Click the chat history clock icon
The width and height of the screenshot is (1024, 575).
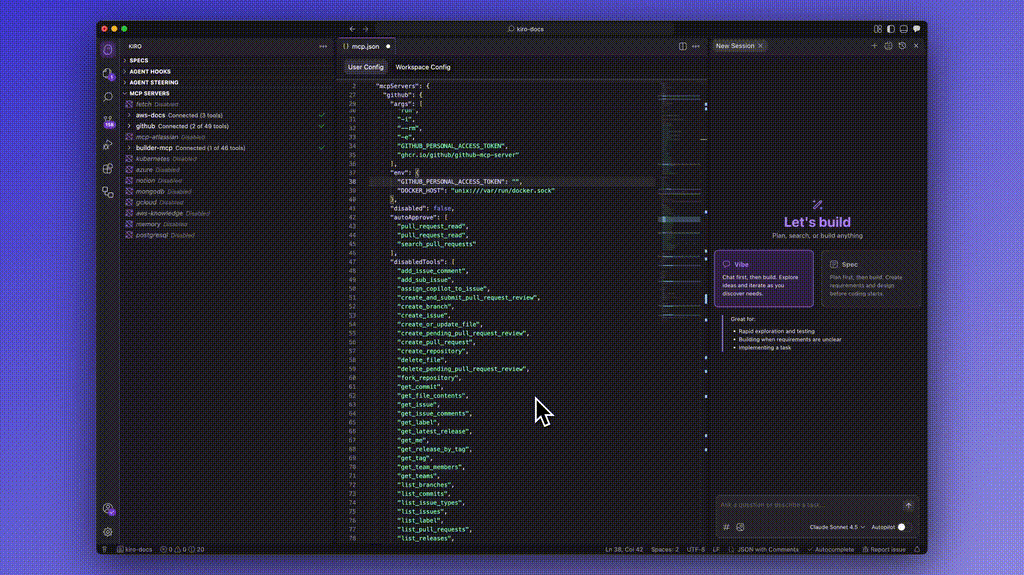tap(902, 46)
